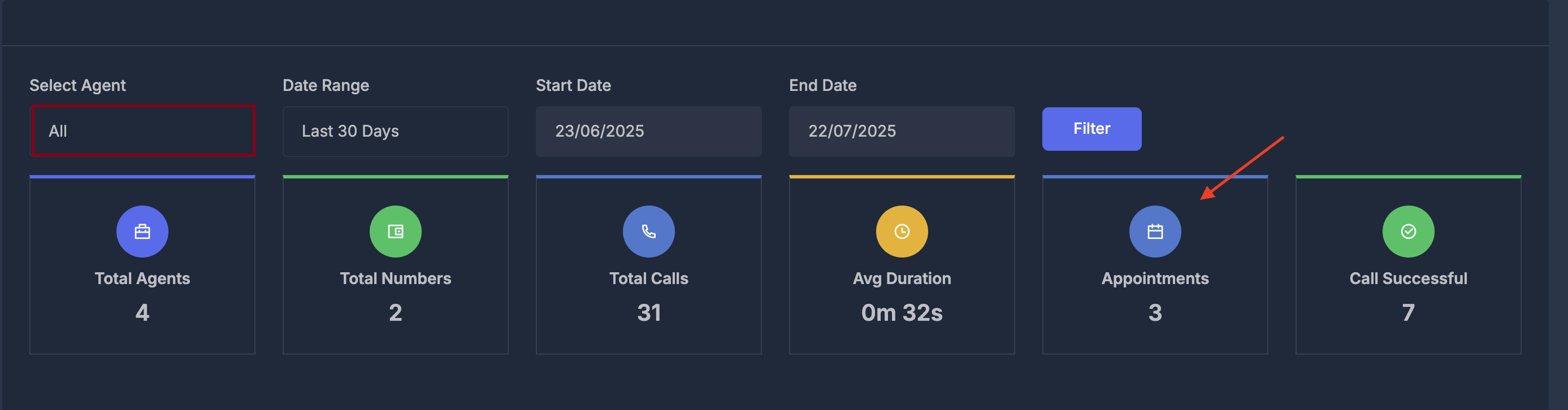Select the yellow clock icon above 0m 32s
This screenshot has height=410, width=1568.
(902, 231)
